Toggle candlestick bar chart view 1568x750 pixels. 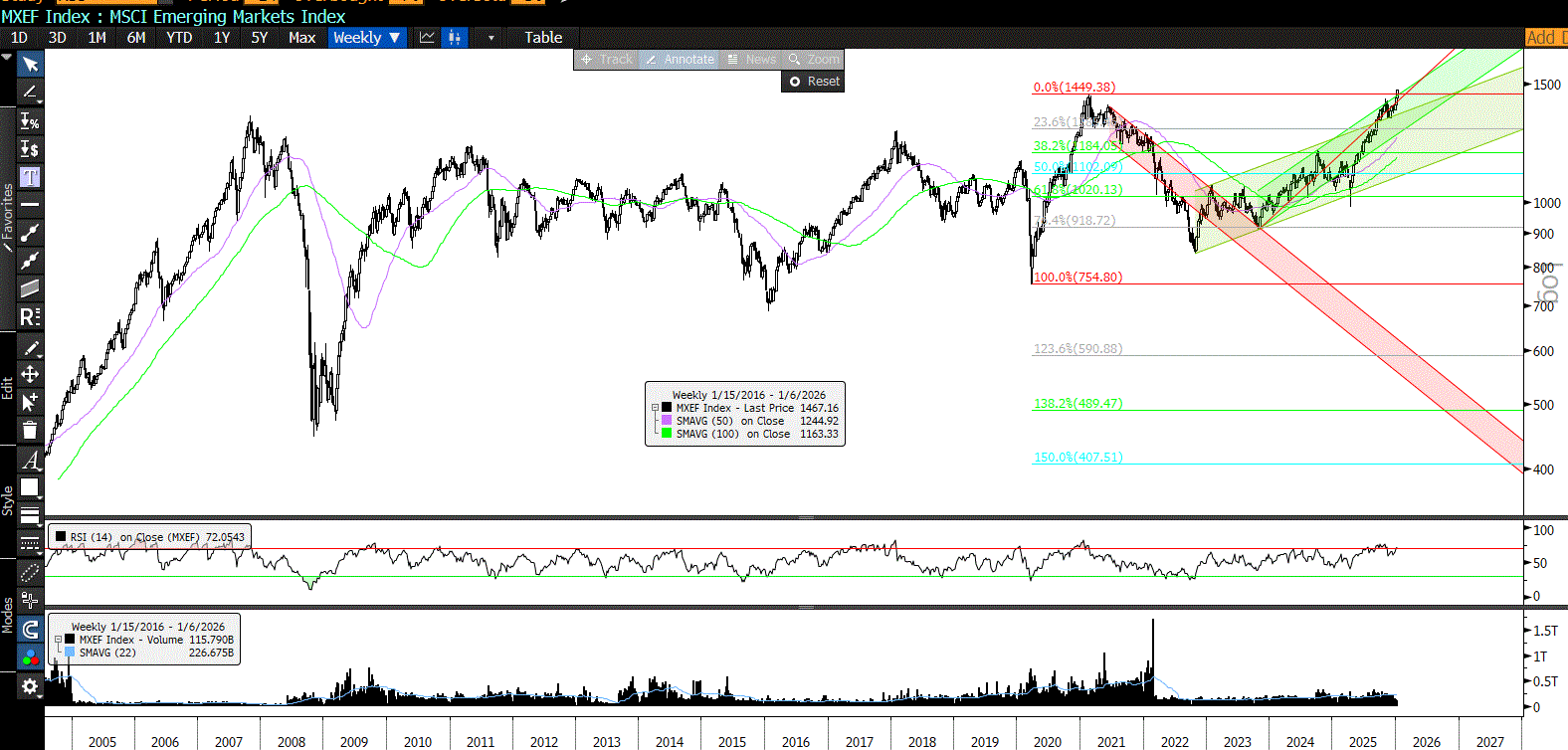455,38
